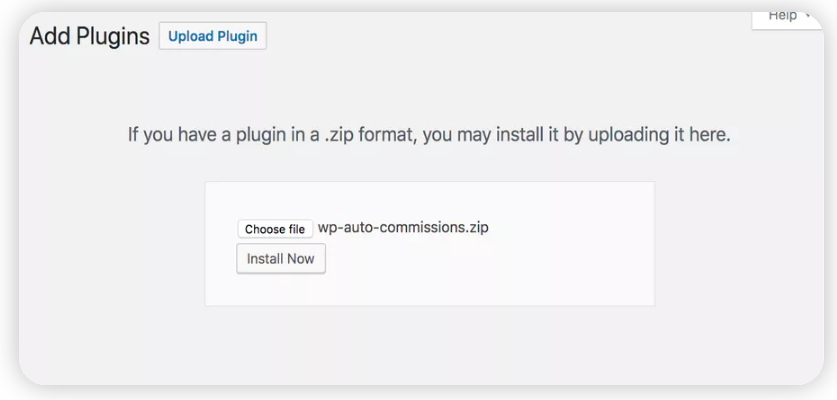This screenshot has width=837, height=400.
Task: Click the '.zip' extension of the selected file
Action: pos(476,228)
